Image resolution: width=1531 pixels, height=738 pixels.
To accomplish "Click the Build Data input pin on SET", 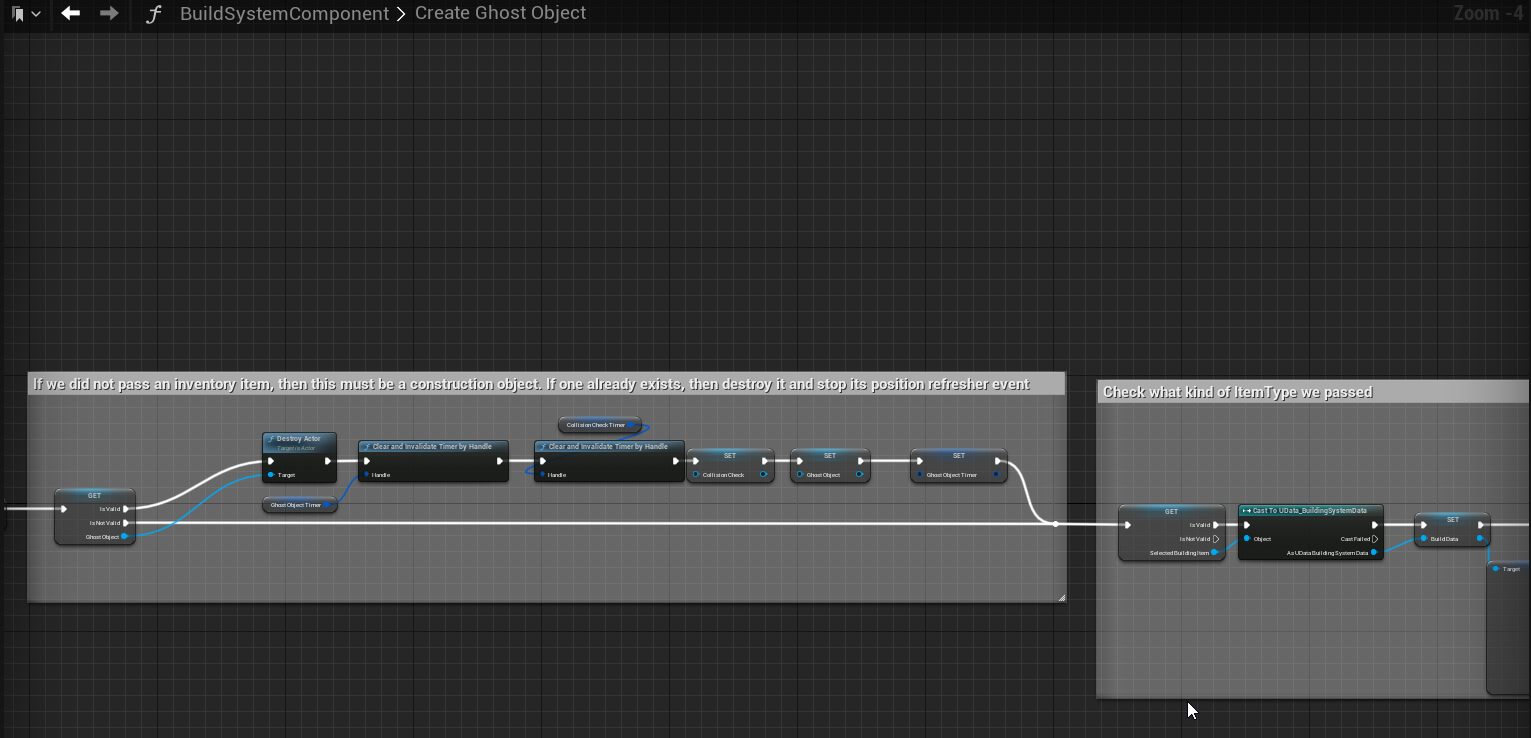I will 1424,539.
